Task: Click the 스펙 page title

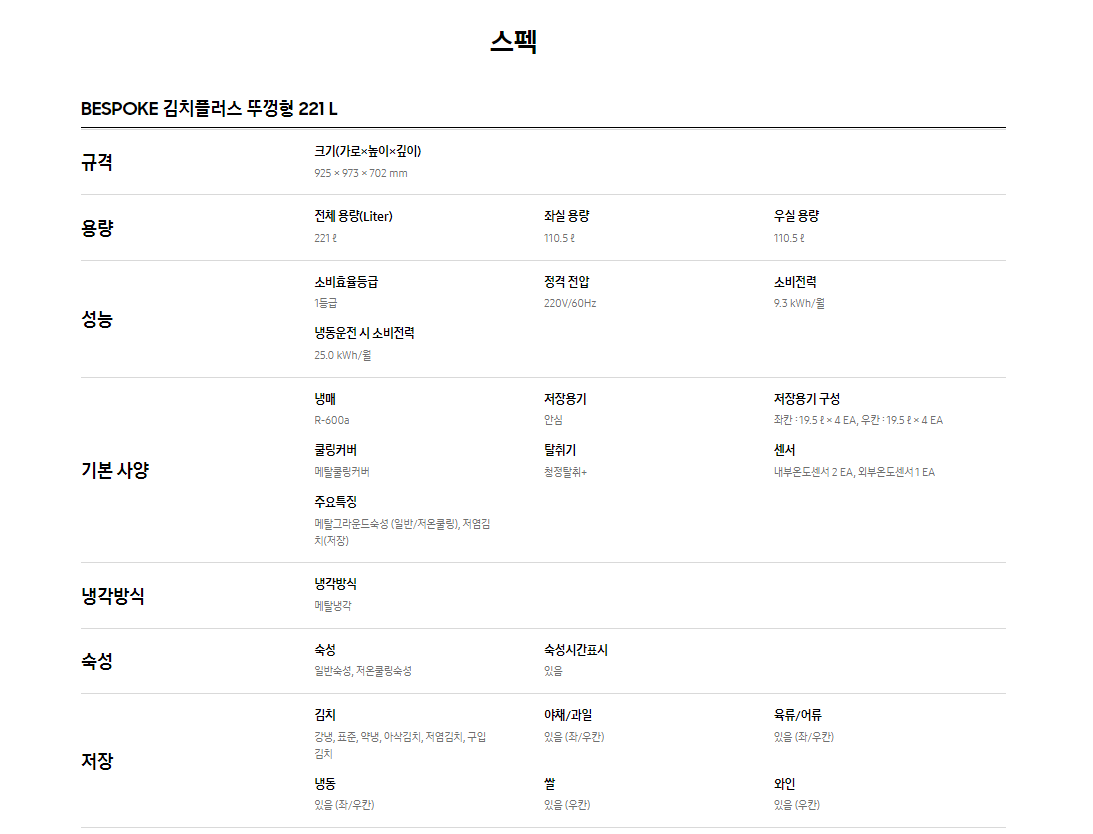Action: point(513,41)
